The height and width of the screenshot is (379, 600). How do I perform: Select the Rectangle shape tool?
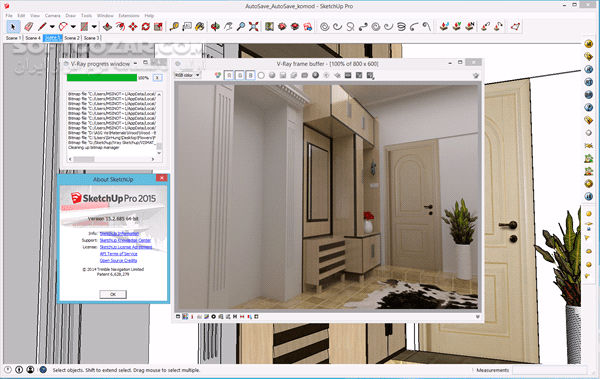click(x=84, y=27)
